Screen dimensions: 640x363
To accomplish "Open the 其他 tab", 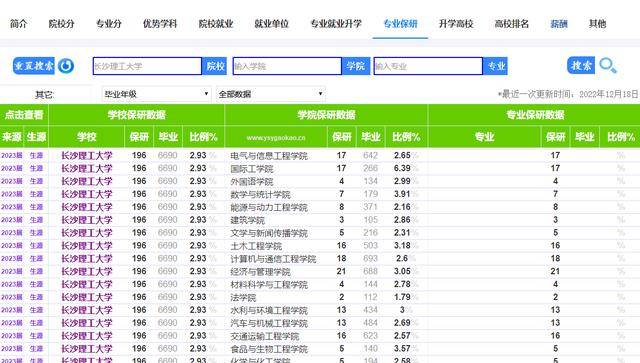I will tap(597, 24).
